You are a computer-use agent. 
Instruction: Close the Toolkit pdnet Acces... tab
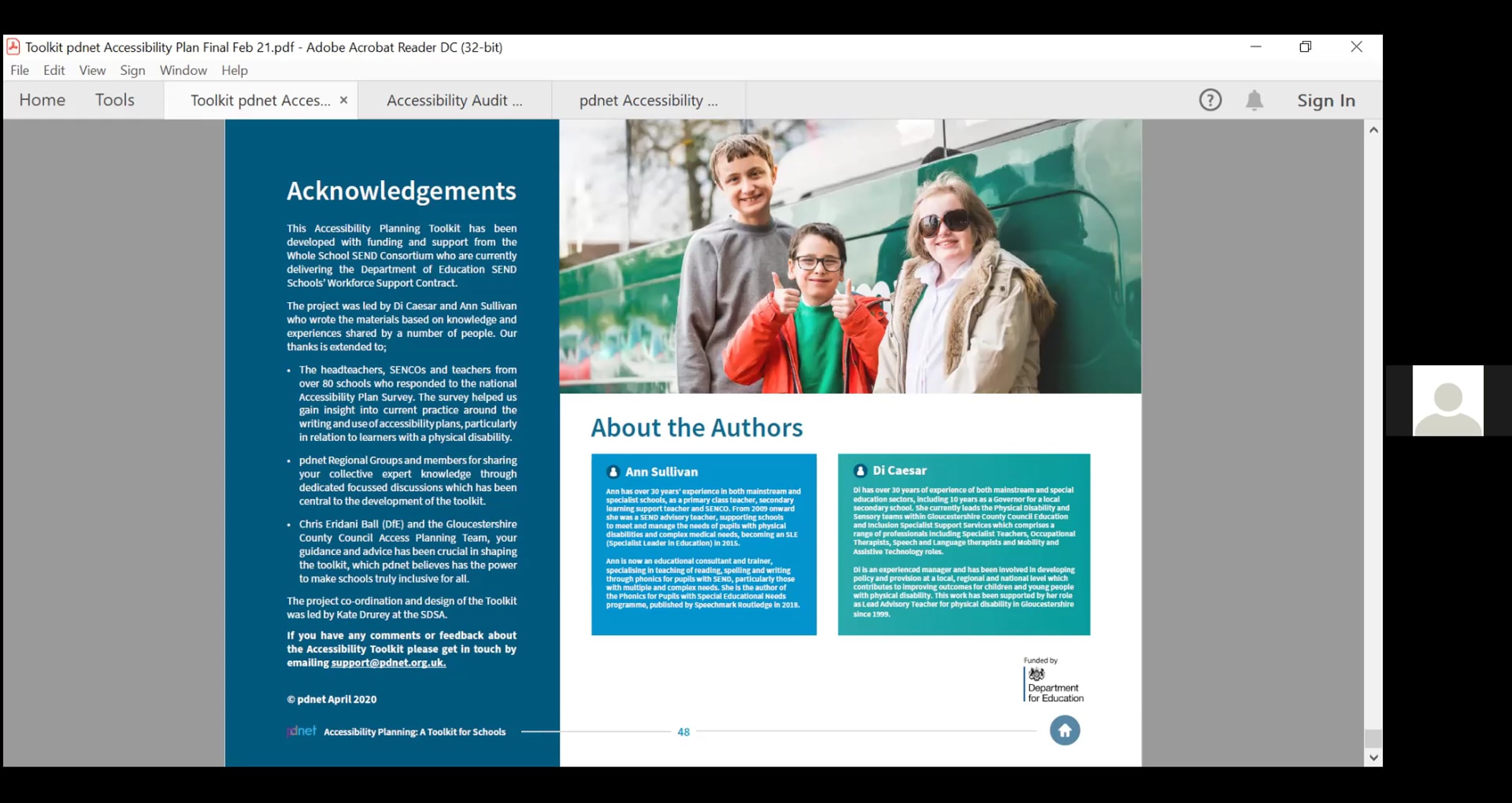click(x=343, y=100)
